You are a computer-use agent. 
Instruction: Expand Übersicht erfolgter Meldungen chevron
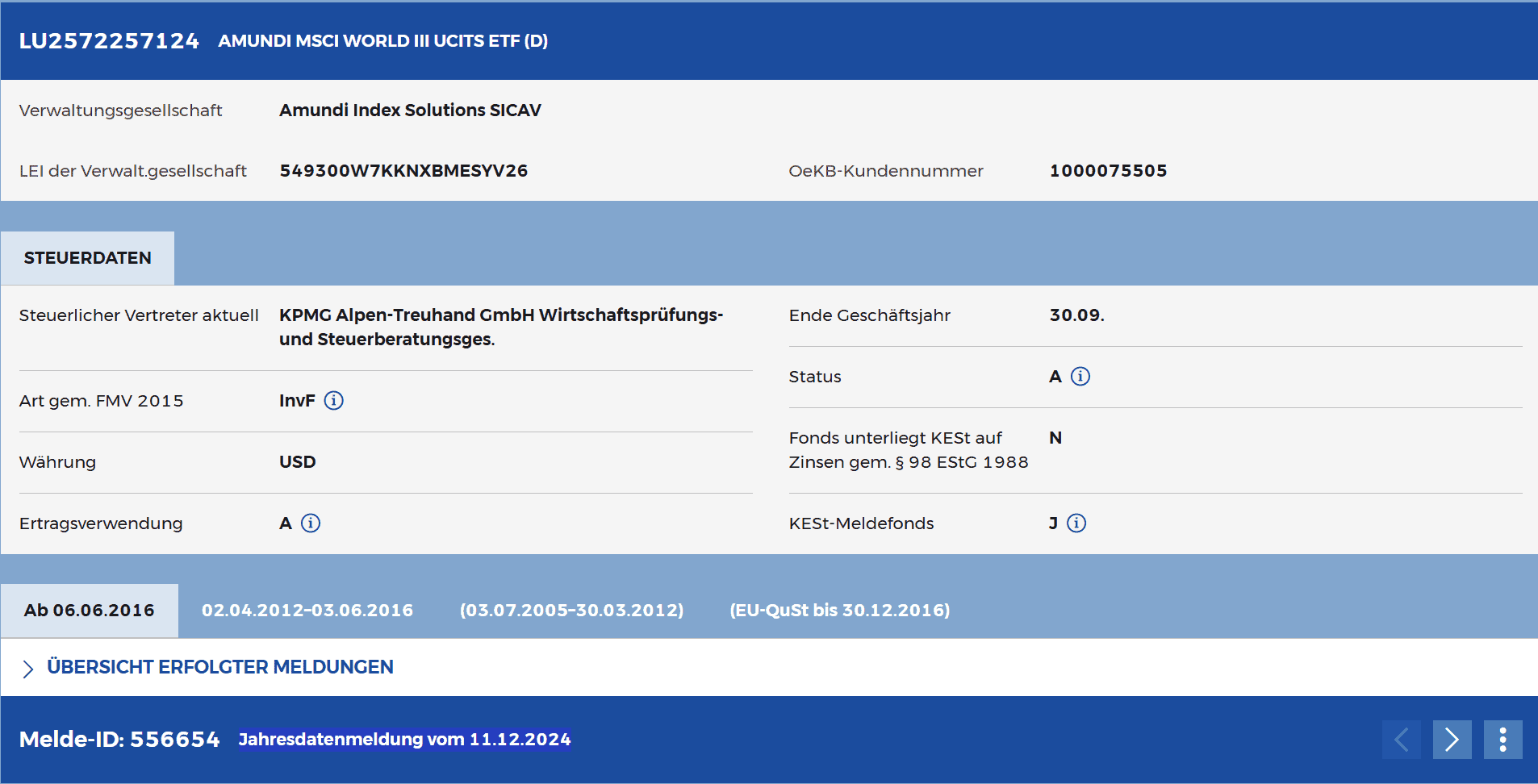pos(28,669)
